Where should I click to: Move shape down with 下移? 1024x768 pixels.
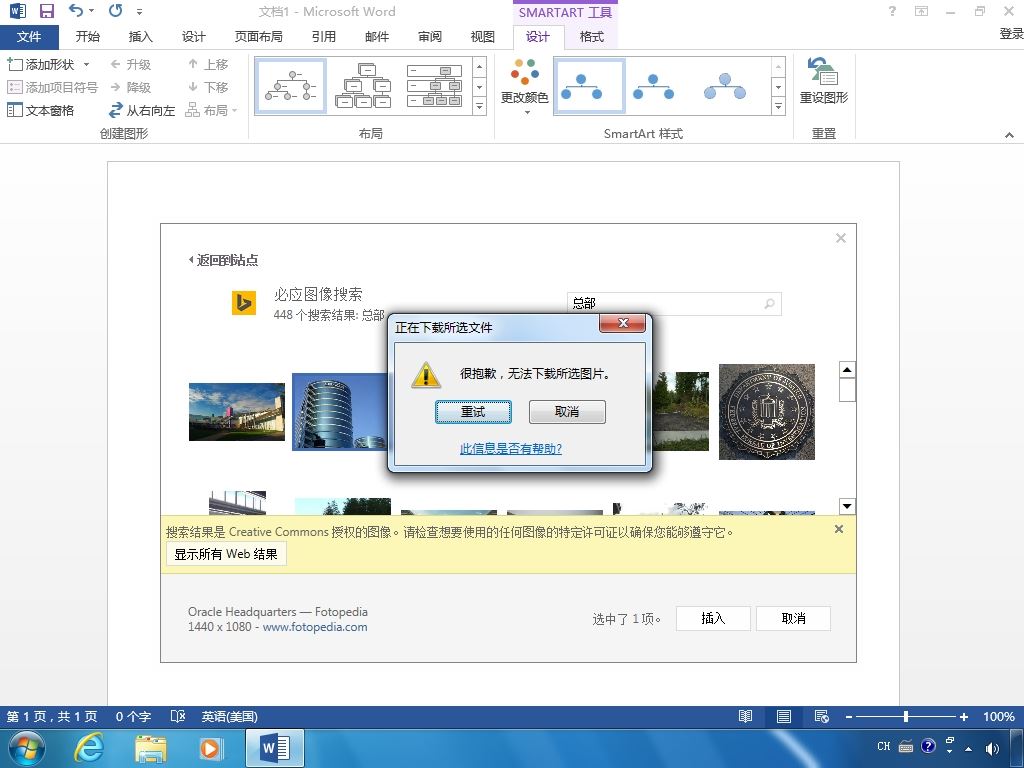[x=208, y=87]
